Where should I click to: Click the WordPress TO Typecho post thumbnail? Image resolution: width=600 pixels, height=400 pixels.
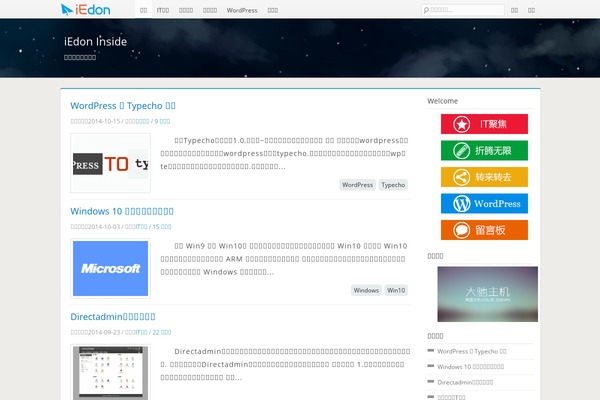pos(111,163)
